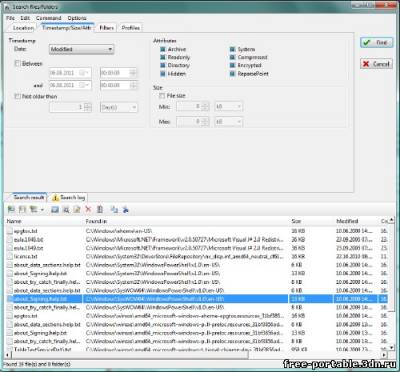Switch to the Filters tab
Viewport: 400px width, 372px height.
(x=106, y=28)
